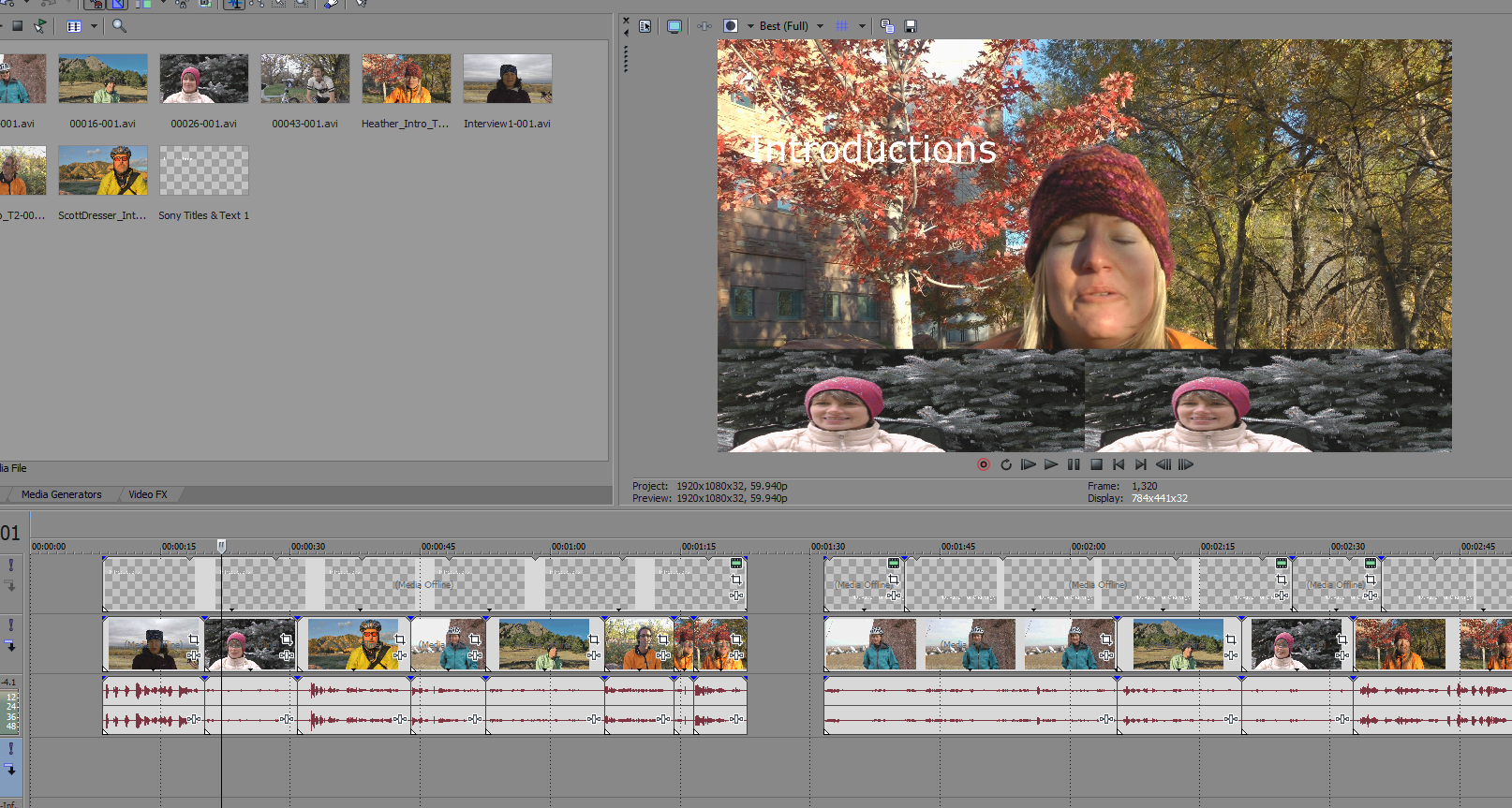1512x808 pixels.
Task: Select the Interview1-001.avi media thumbnail
Action: click(x=507, y=79)
